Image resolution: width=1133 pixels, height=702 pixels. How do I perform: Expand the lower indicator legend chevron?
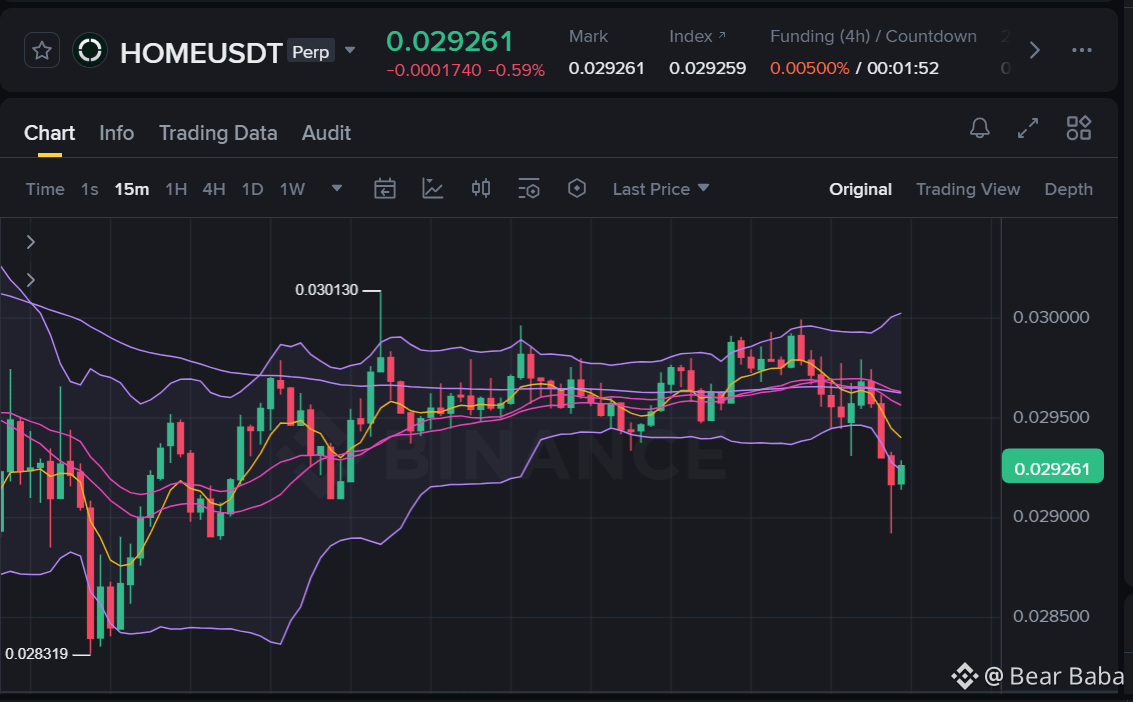(x=30, y=280)
